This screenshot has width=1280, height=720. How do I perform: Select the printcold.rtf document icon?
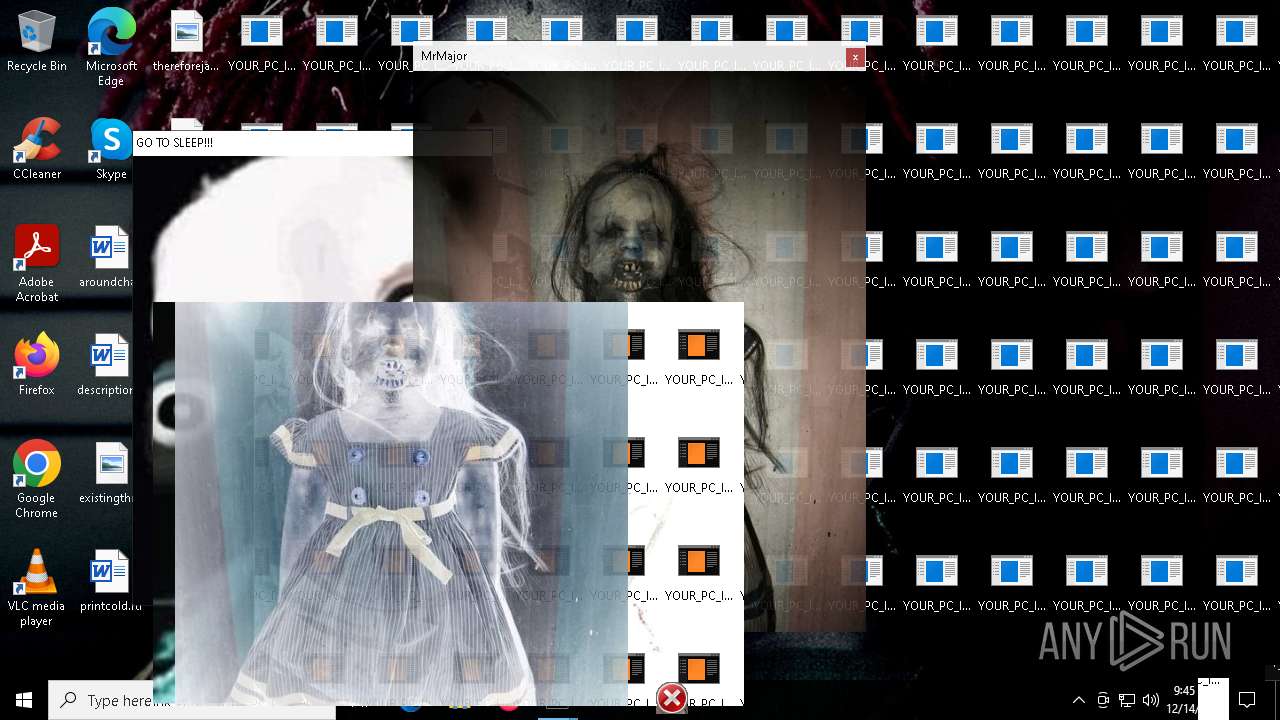tap(110, 581)
